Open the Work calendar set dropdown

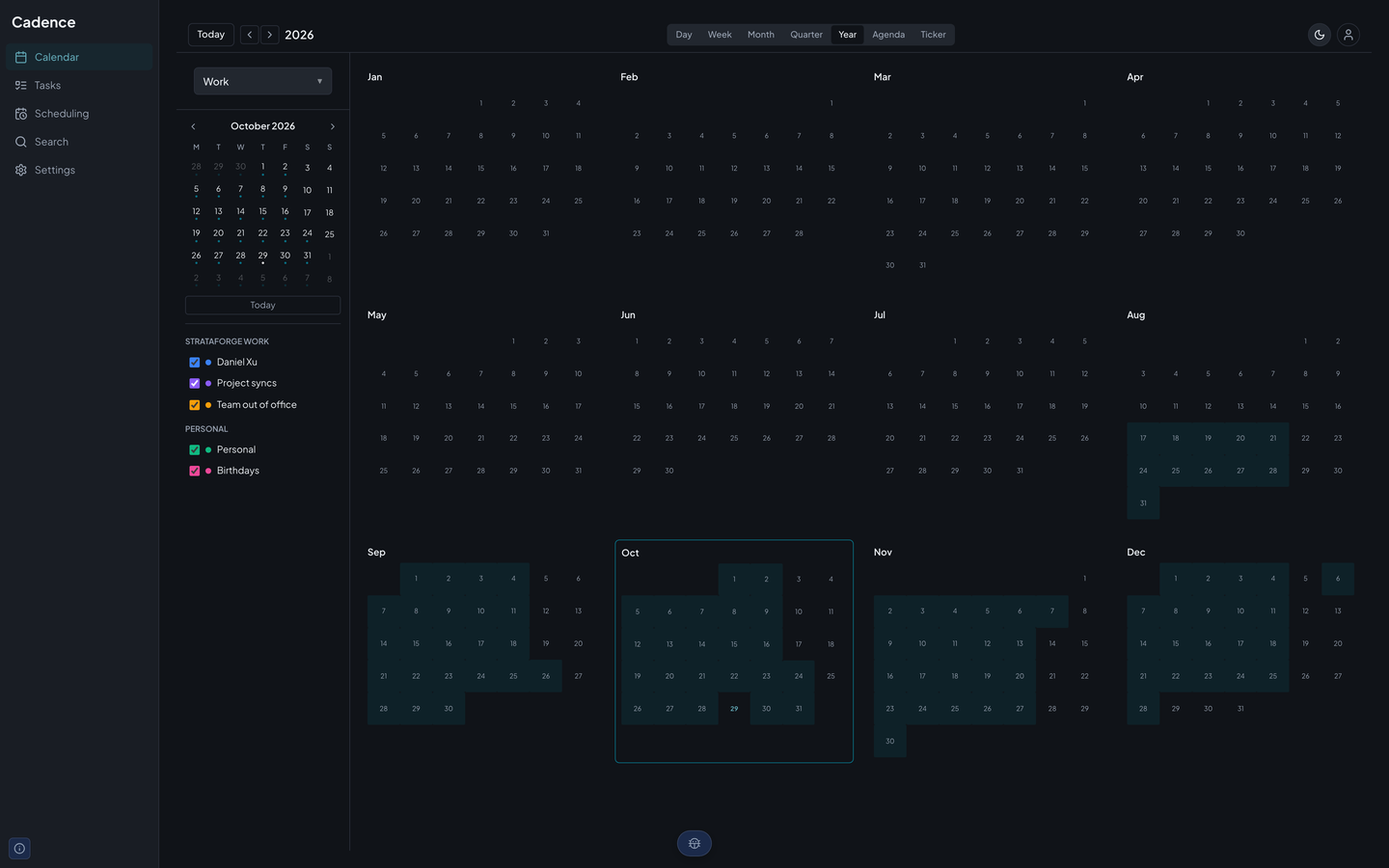[262, 82]
